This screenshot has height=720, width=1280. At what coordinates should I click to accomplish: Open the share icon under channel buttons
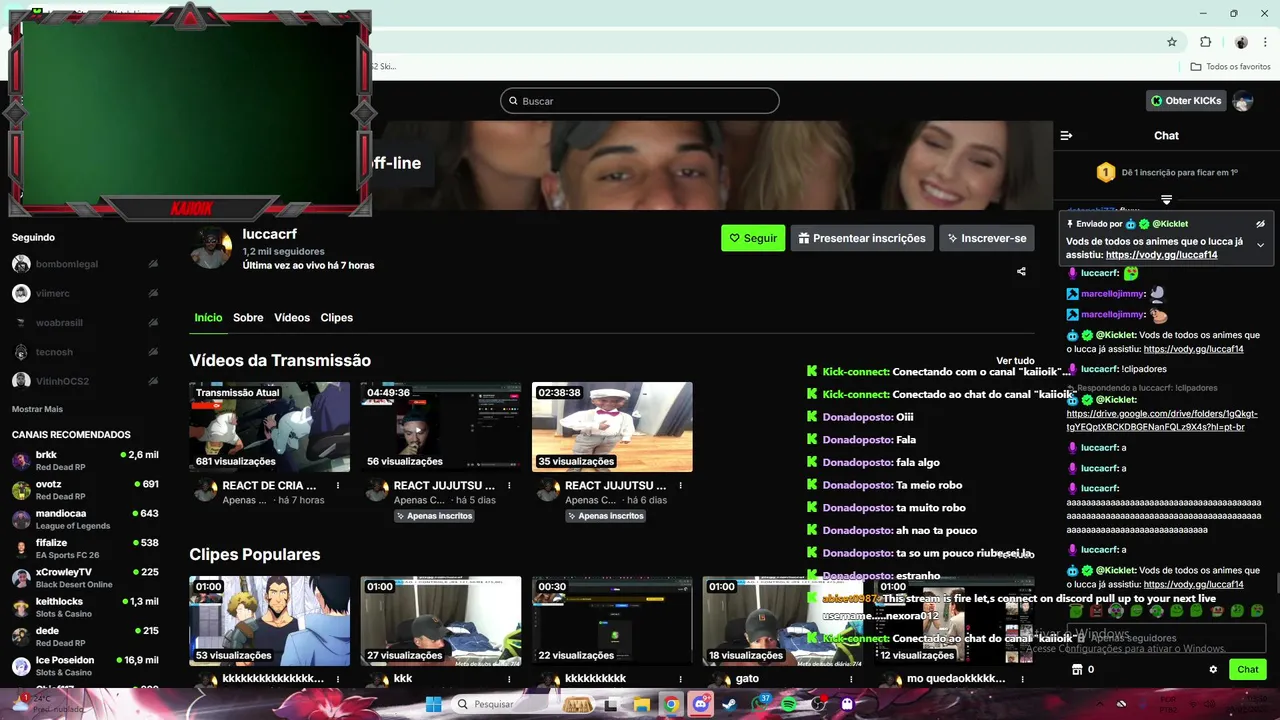point(1021,271)
